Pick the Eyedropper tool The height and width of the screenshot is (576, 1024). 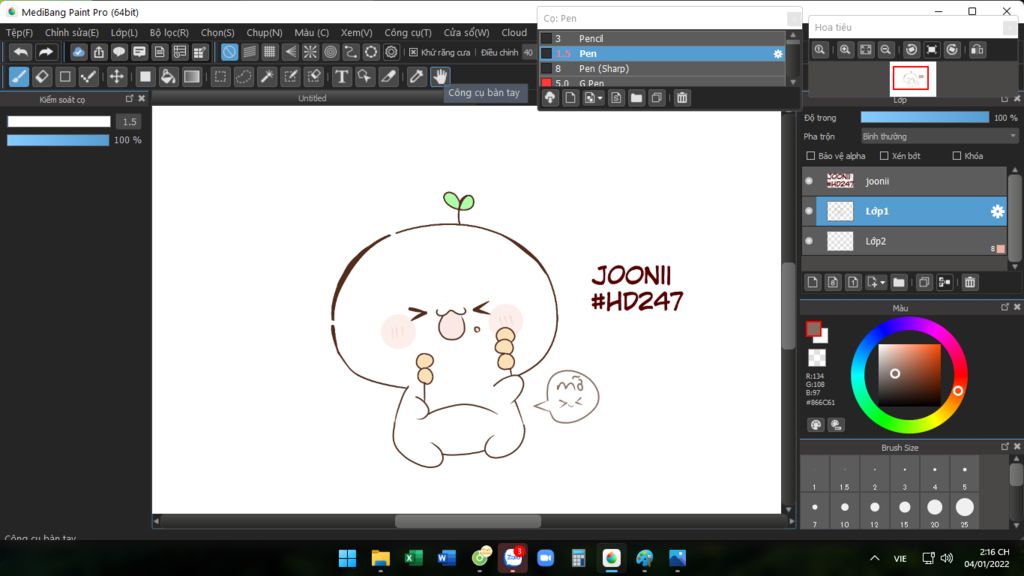pos(416,76)
